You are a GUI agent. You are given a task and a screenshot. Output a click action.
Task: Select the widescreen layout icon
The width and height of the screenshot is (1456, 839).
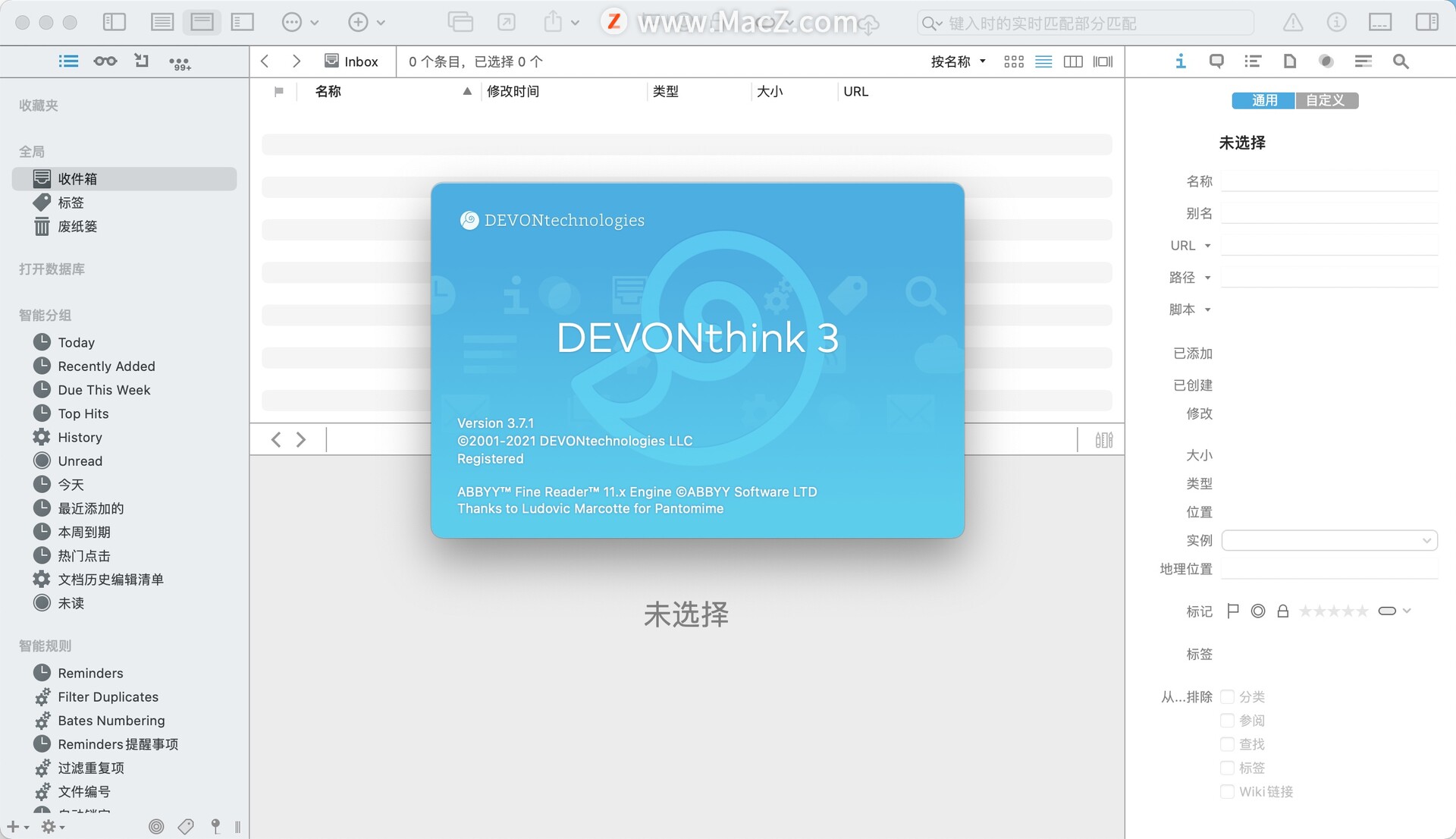(x=242, y=22)
